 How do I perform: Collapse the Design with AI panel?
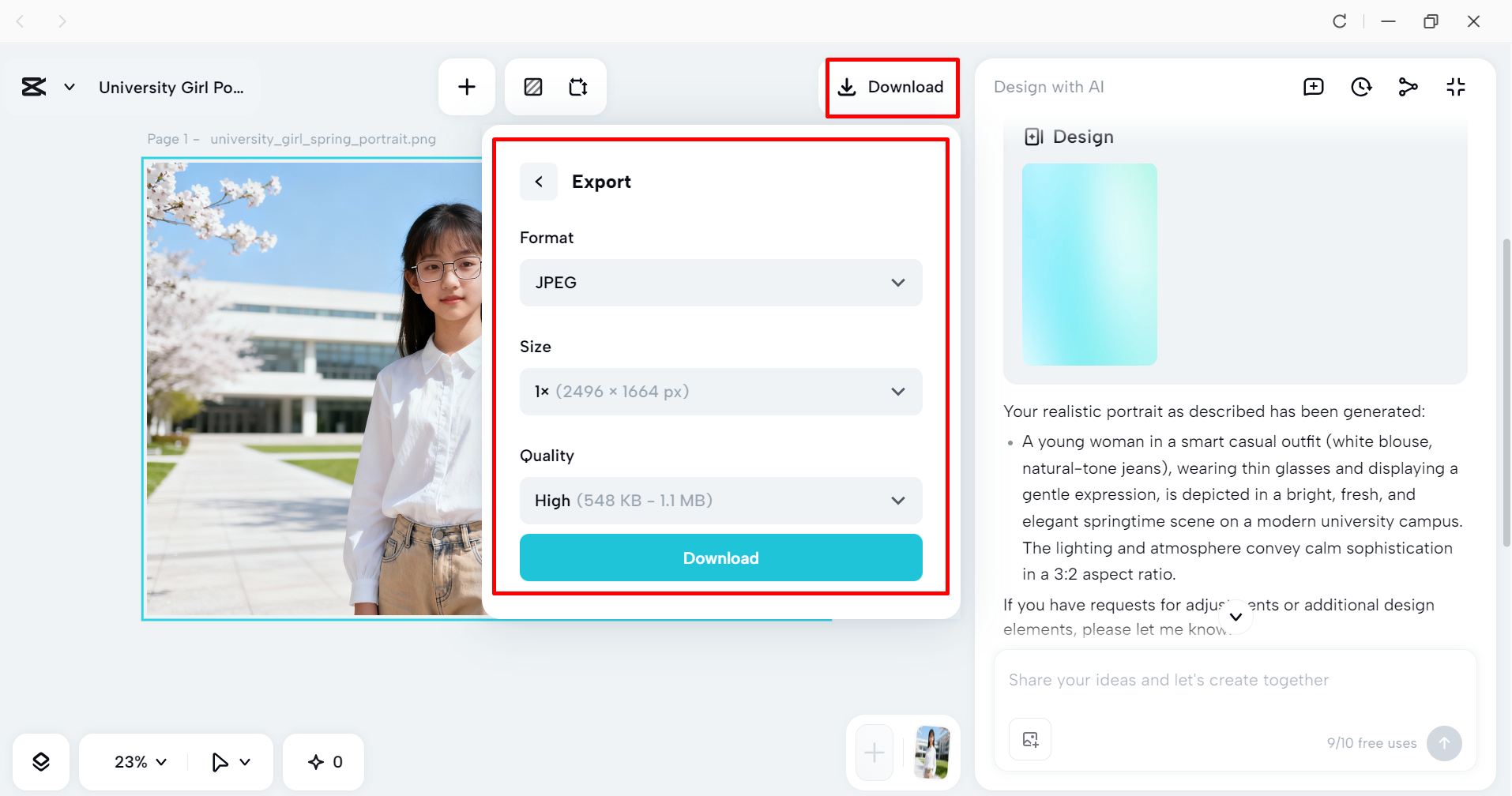tap(1456, 87)
